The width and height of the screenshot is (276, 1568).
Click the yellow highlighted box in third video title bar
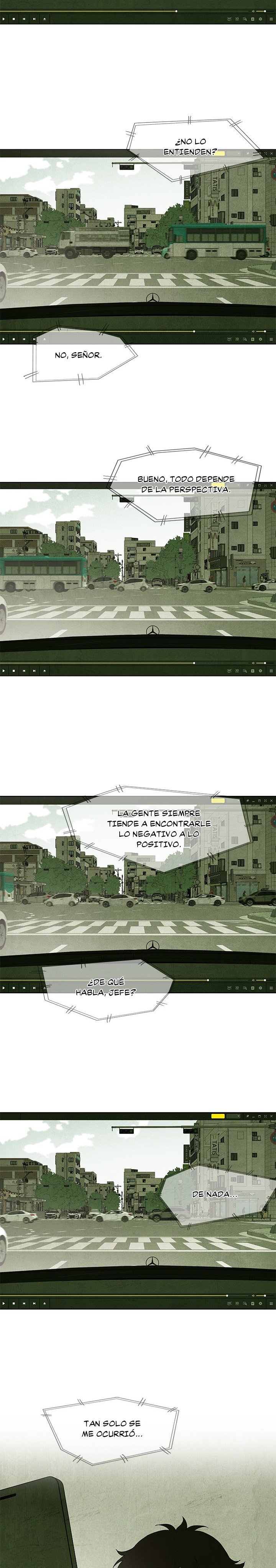coord(217,801)
